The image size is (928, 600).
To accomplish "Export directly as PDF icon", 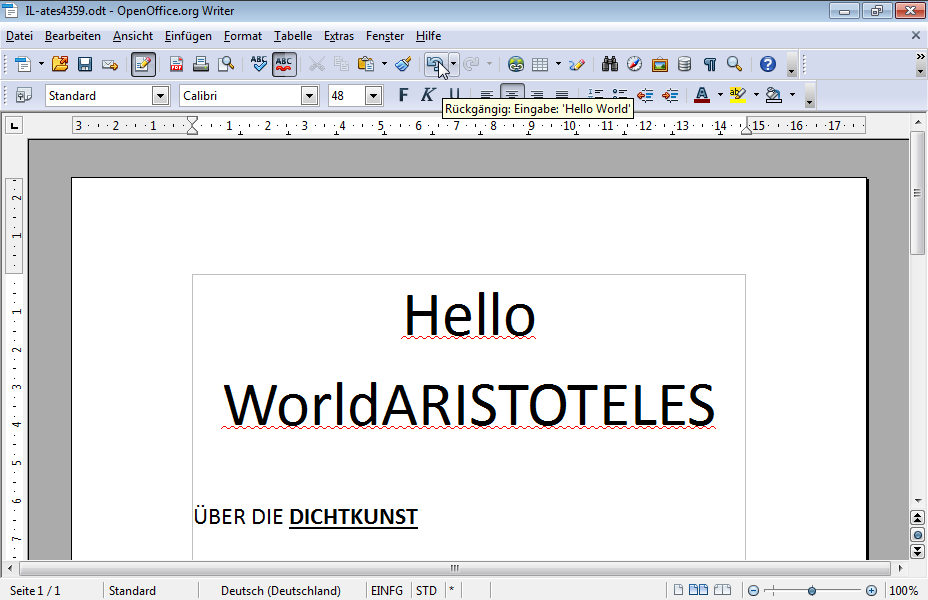I will [176, 64].
